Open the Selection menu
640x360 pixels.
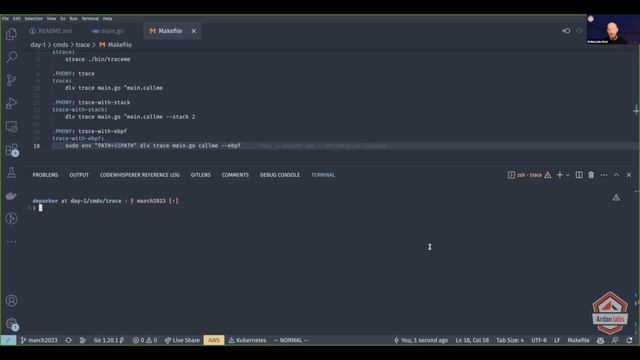point(33,18)
